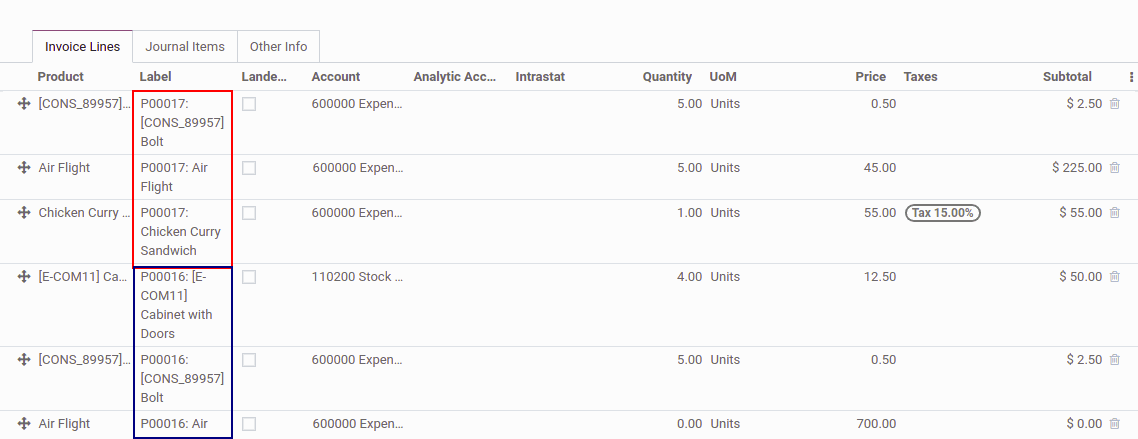This screenshot has width=1138, height=439.
Task: Sort by Quantity column header
Action: pos(667,77)
